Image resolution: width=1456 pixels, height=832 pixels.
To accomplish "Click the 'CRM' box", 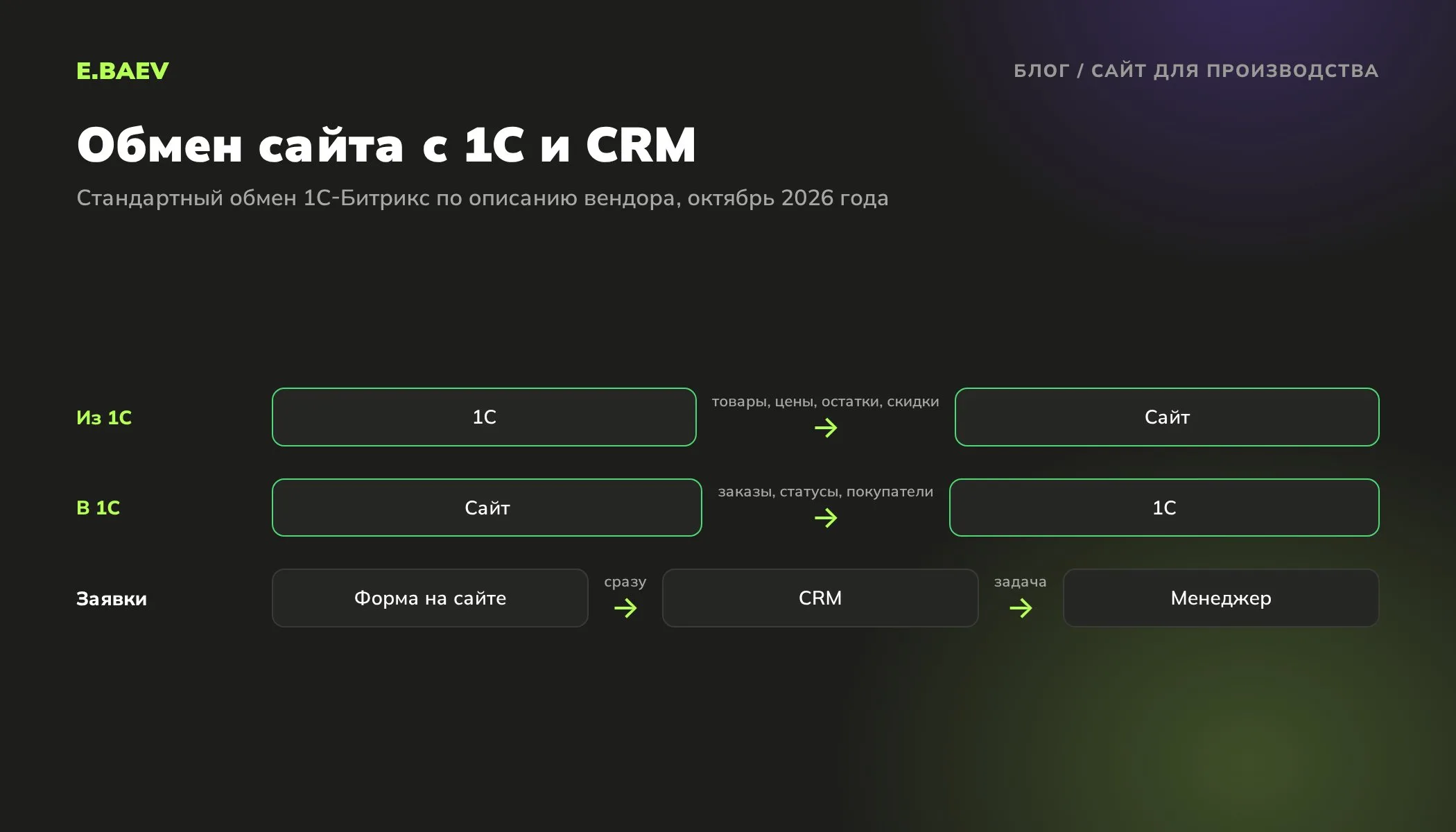I will 820,598.
